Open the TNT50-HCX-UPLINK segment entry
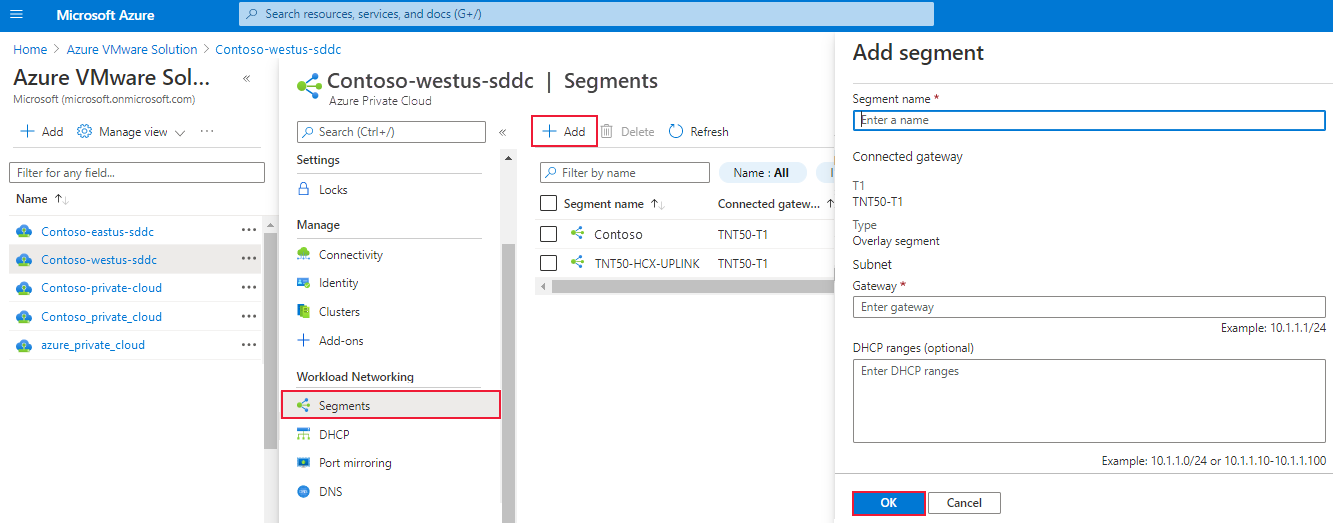This screenshot has width=1333, height=523. point(647,263)
